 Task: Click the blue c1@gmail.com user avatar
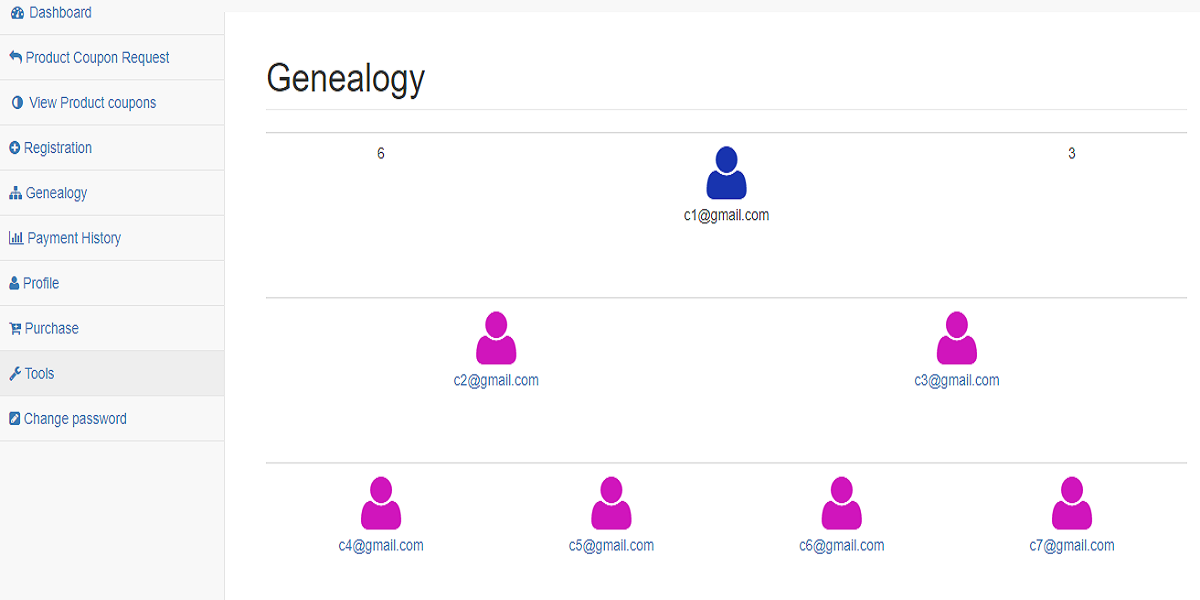point(726,173)
